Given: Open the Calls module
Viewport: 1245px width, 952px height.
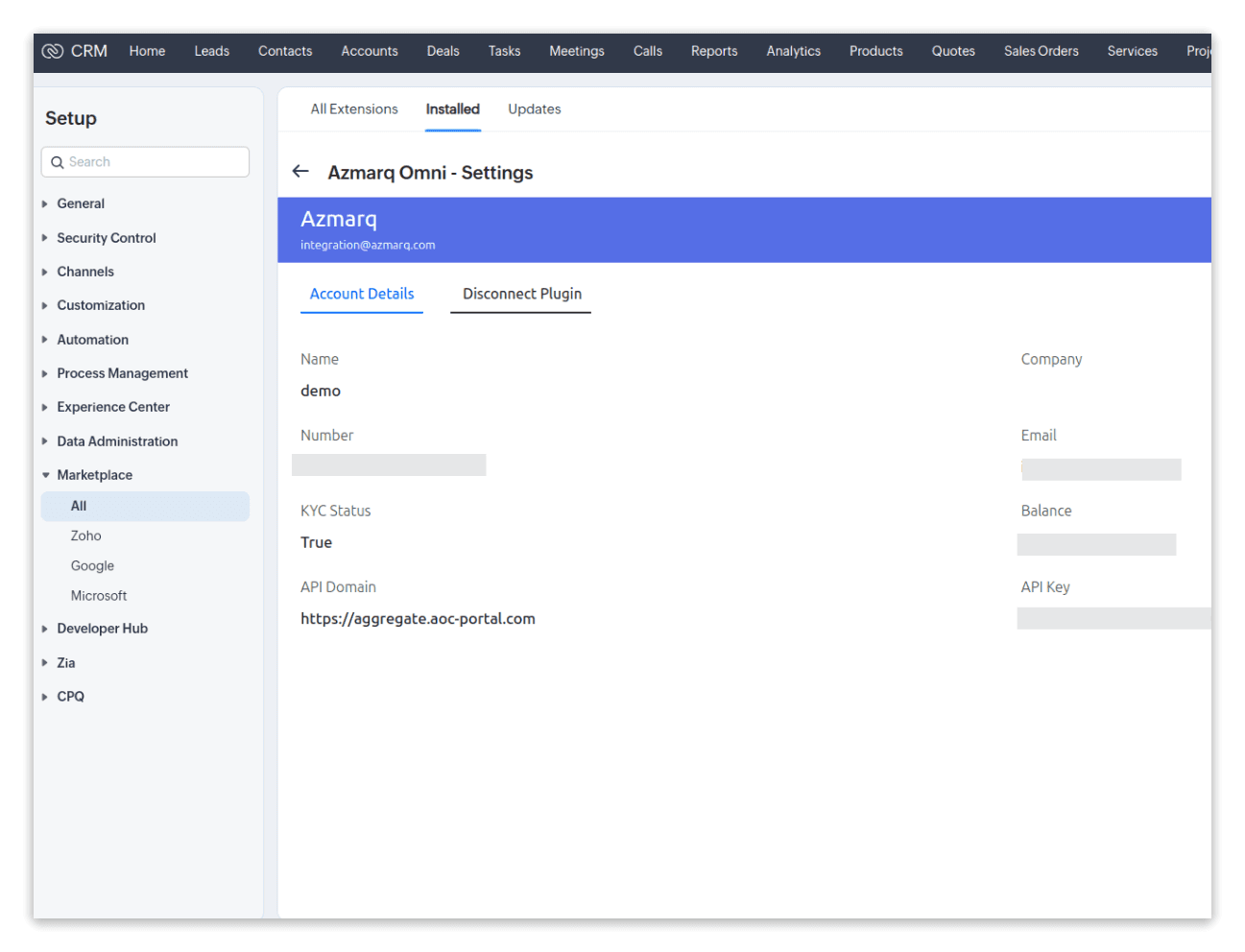Looking at the screenshot, I should 648,51.
